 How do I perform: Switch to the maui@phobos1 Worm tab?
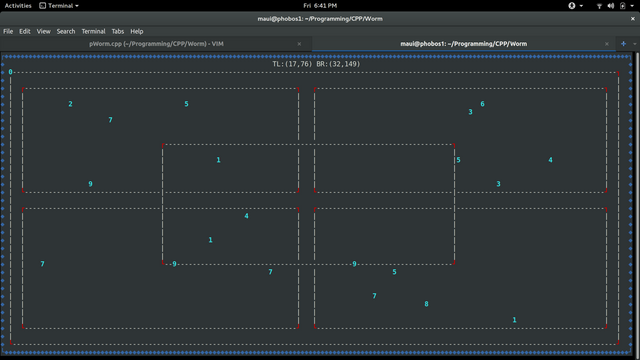tap(463, 44)
